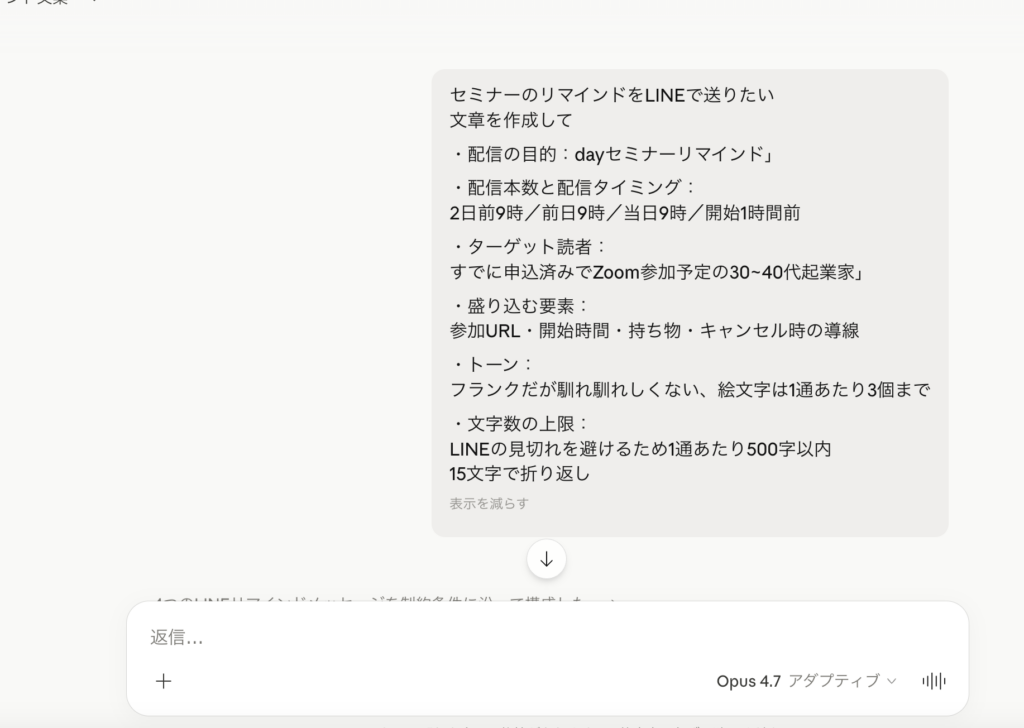Screen dimensions: 1024x728
Task: Expand the chat title dropdown chevron at top-left
Action: click(x=92, y=3)
